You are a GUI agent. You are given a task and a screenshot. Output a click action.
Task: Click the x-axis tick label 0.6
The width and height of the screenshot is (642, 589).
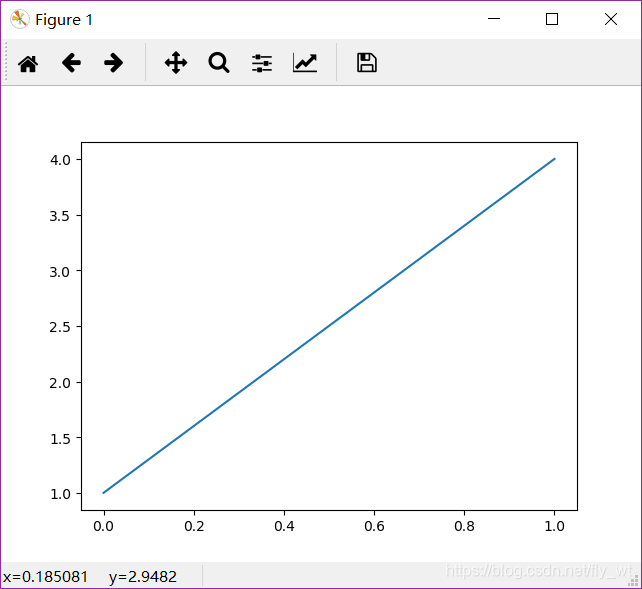click(374, 526)
